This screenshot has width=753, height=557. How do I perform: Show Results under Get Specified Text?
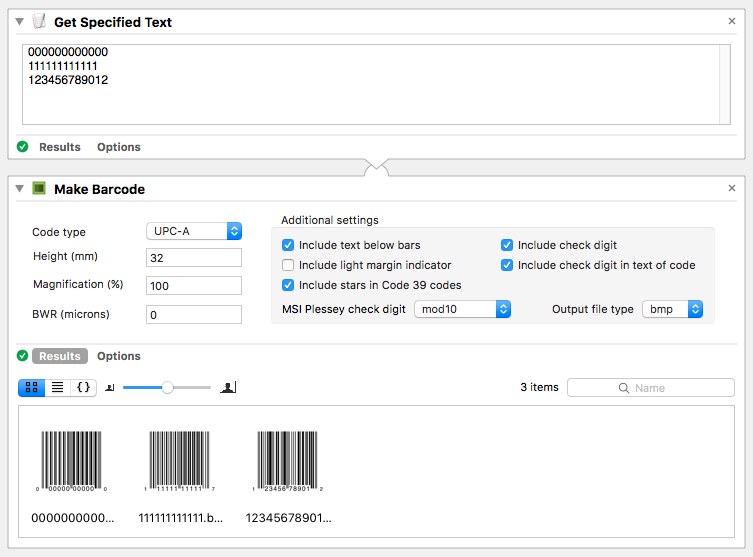(59, 147)
